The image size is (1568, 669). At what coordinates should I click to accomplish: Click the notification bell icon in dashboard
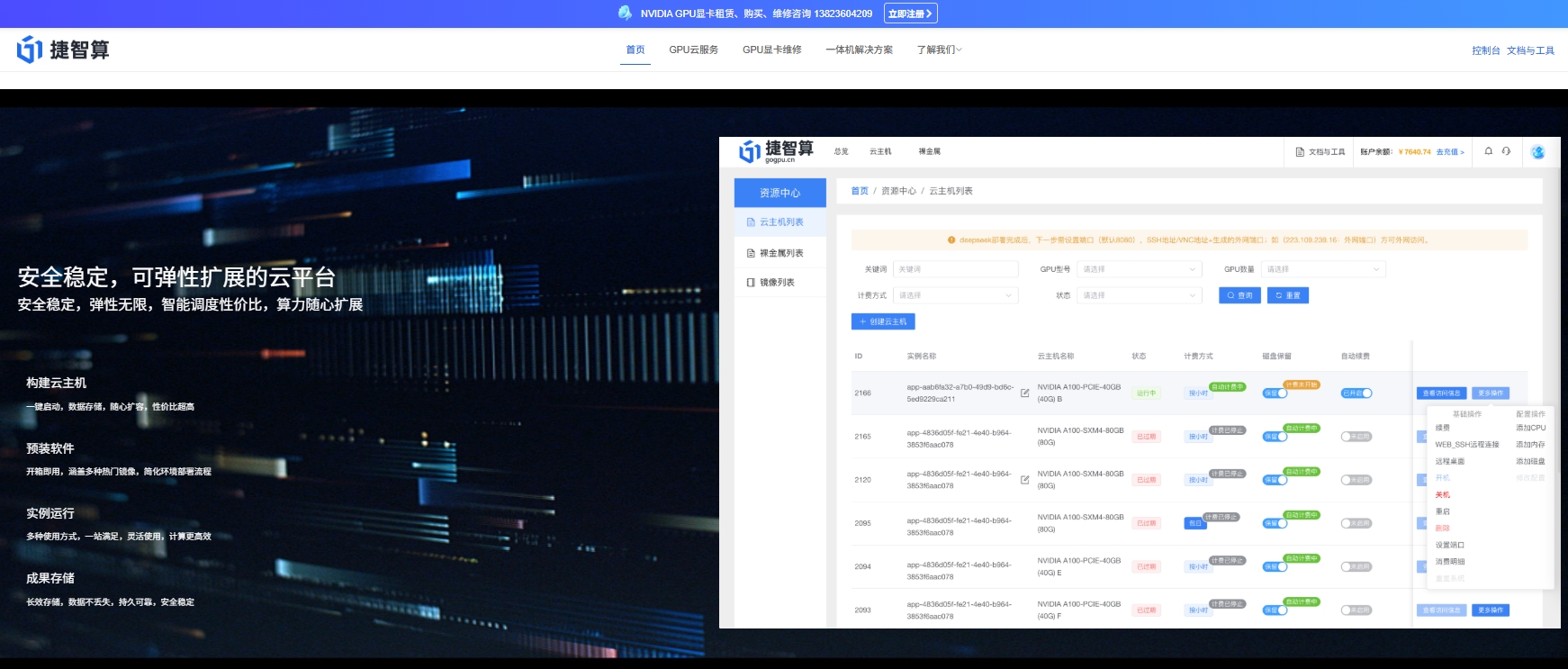point(1488,151)
